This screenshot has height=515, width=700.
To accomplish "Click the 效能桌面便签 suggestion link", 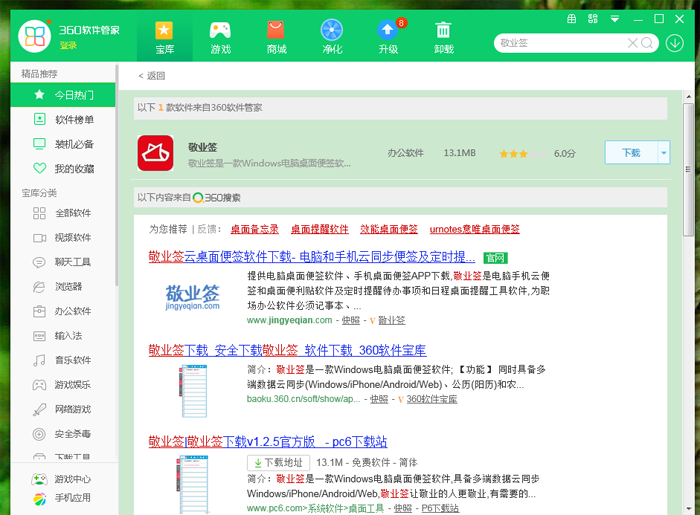I will click(x=389, y=229).
